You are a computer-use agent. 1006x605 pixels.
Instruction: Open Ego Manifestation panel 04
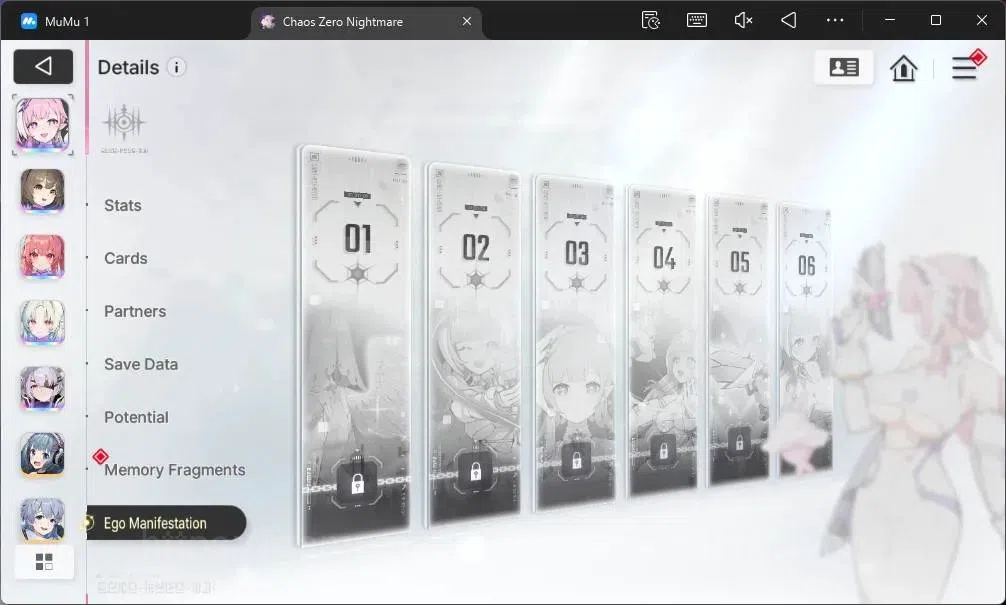(663, 341)
